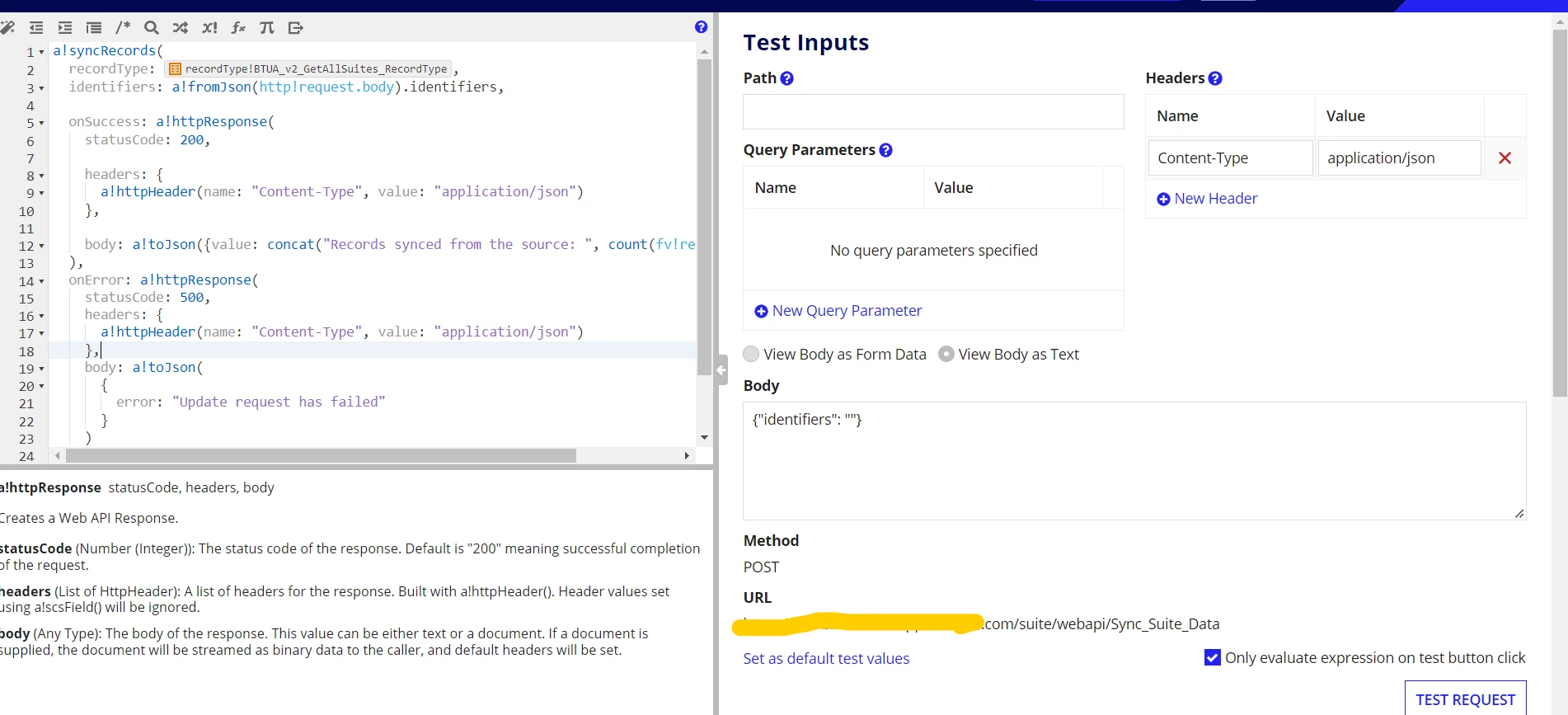Viewport: 1568px width, 715px height.
Task: Click the indented-lines icon before the comment icon
Action: [94, 28]
